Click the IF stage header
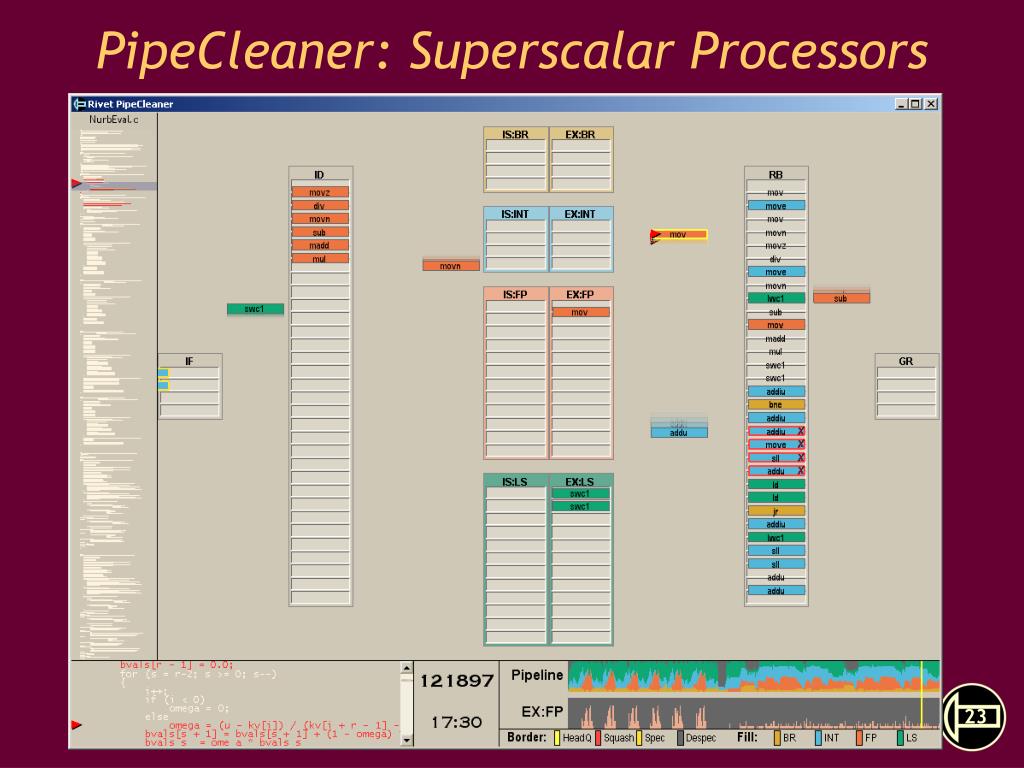 [189, 361]
